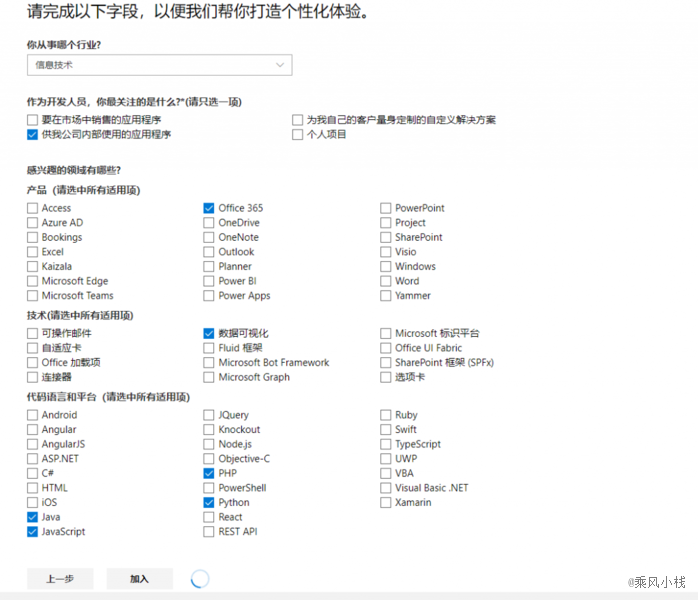This screenshot has height=600, width=698.
Task: Tick the Power Apps checkbox
Action: (208, 296)
